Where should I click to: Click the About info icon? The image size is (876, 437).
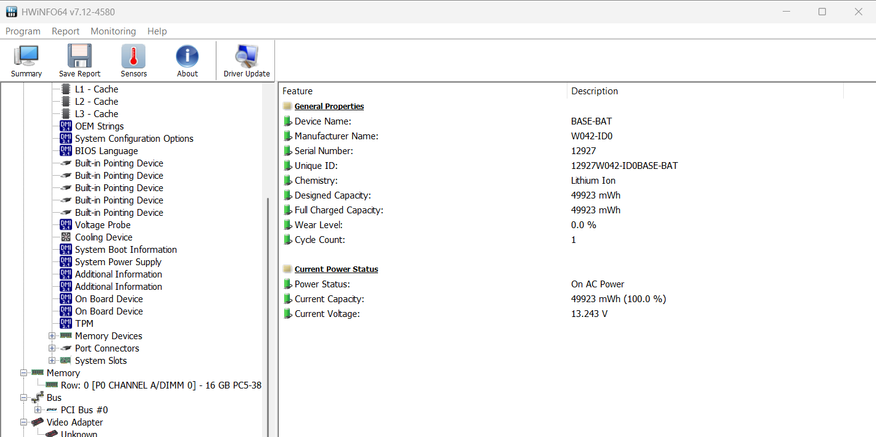pos(187,60)
